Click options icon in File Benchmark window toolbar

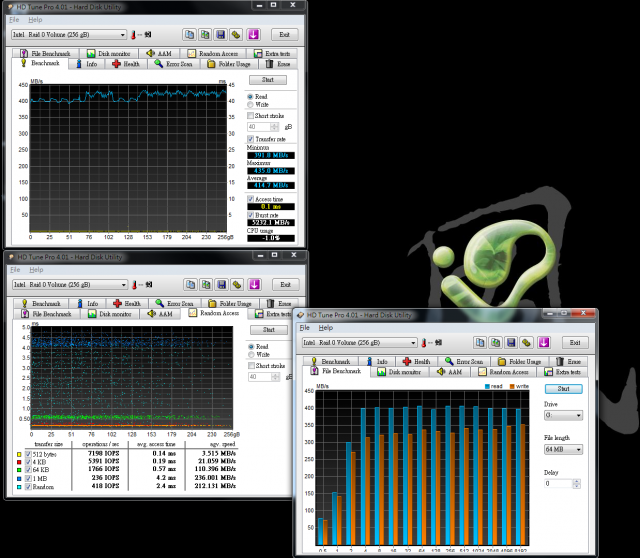pyautogui.click(x=527, y=342)
